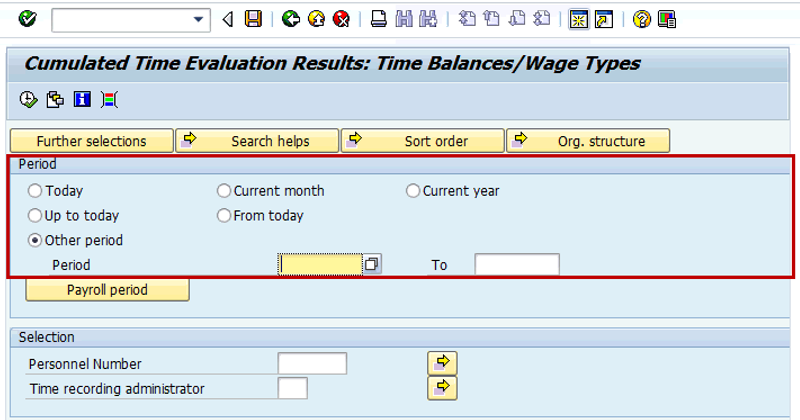
Task: Click the Time recording administrator field
Action: [x=293, y=388]
